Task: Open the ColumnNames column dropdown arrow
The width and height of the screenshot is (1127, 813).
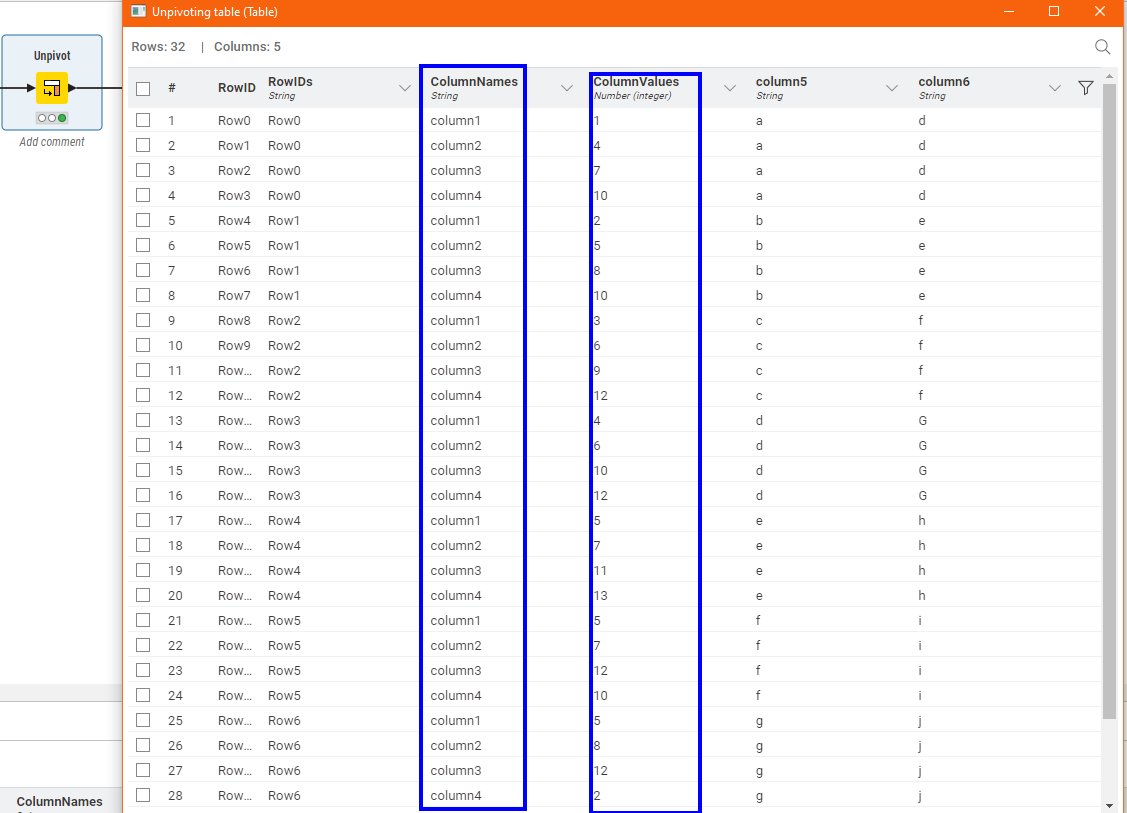Action: 567,88
